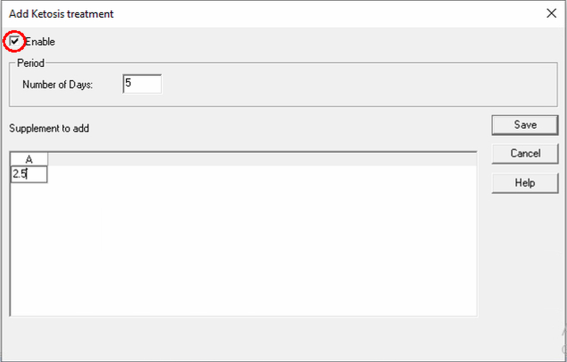The image size is (567, 362).
Task: Open Help for this dialog
Action: [525, 183]
